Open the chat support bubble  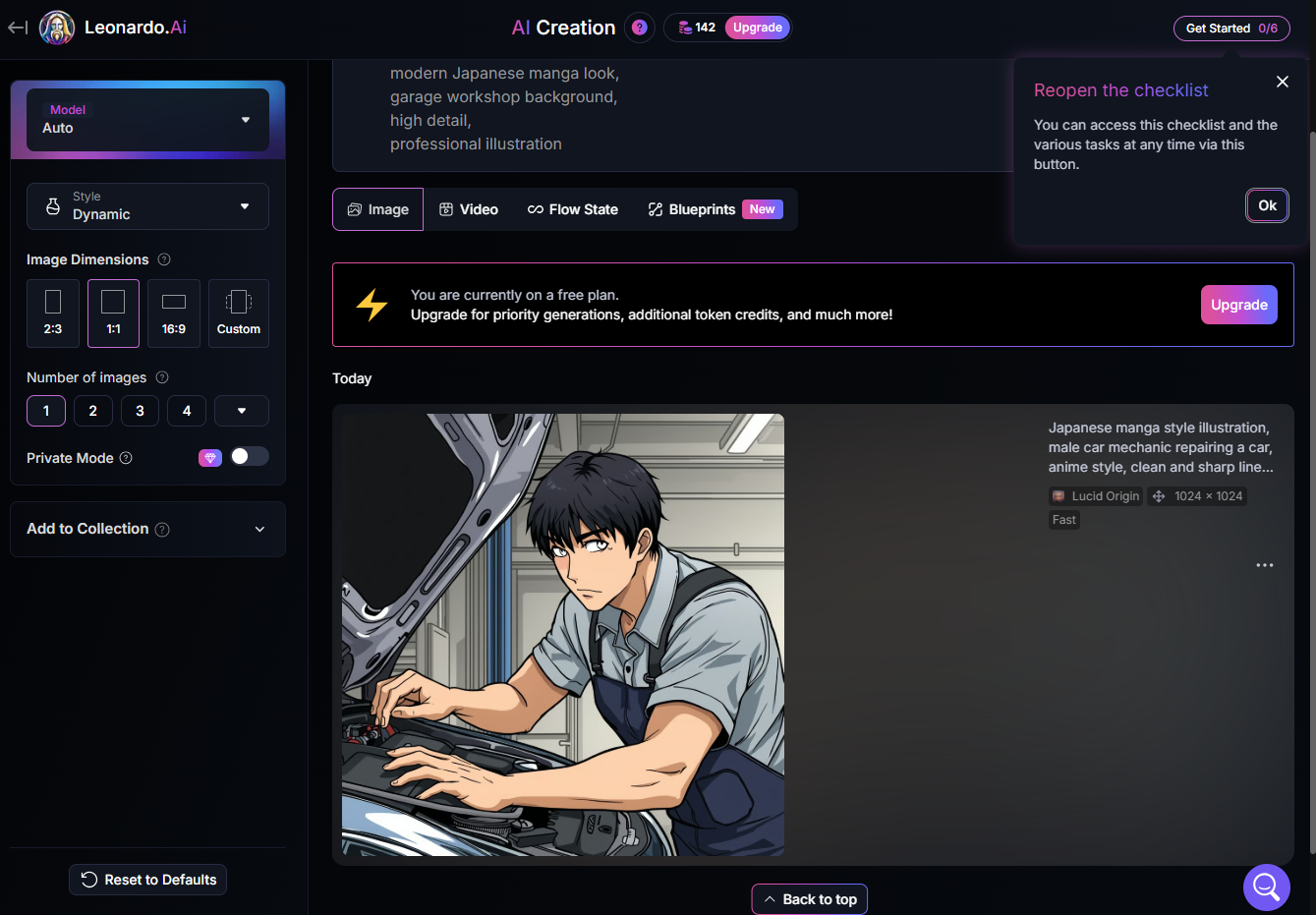pos(1266,886)
